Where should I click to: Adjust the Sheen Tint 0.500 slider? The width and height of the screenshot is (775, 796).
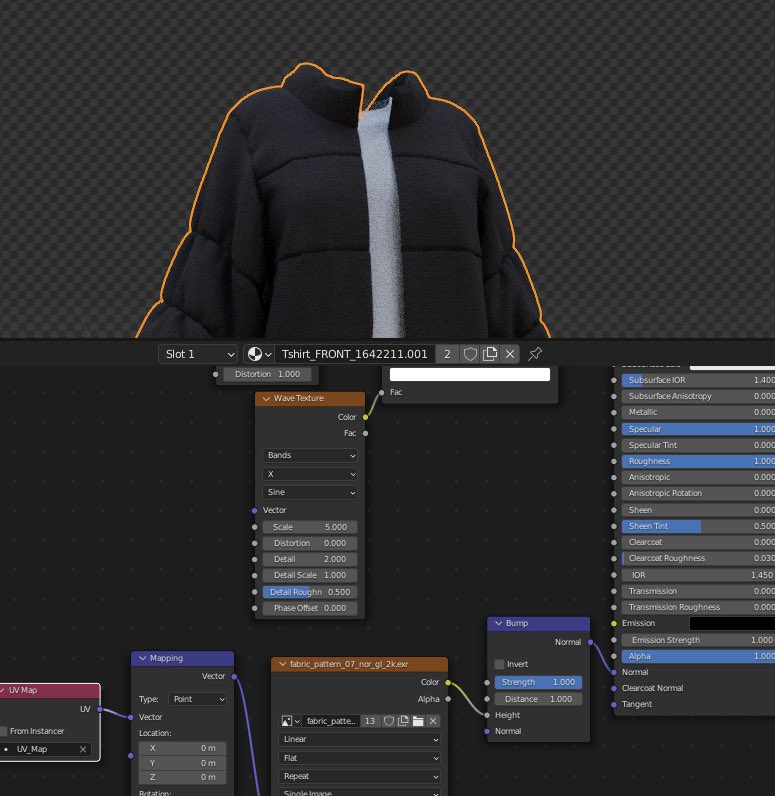(698, 526)
